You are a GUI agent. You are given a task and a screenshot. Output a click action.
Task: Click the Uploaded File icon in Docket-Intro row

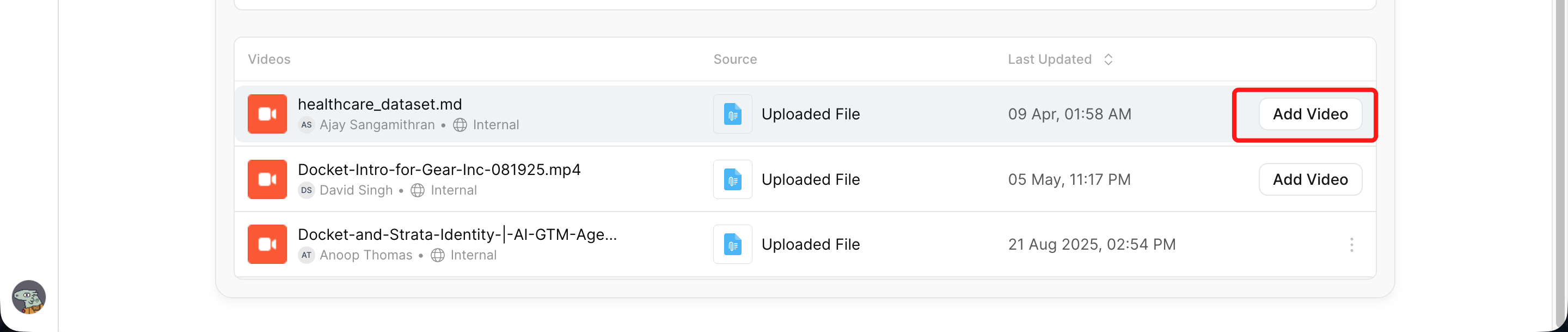[732, 179]
